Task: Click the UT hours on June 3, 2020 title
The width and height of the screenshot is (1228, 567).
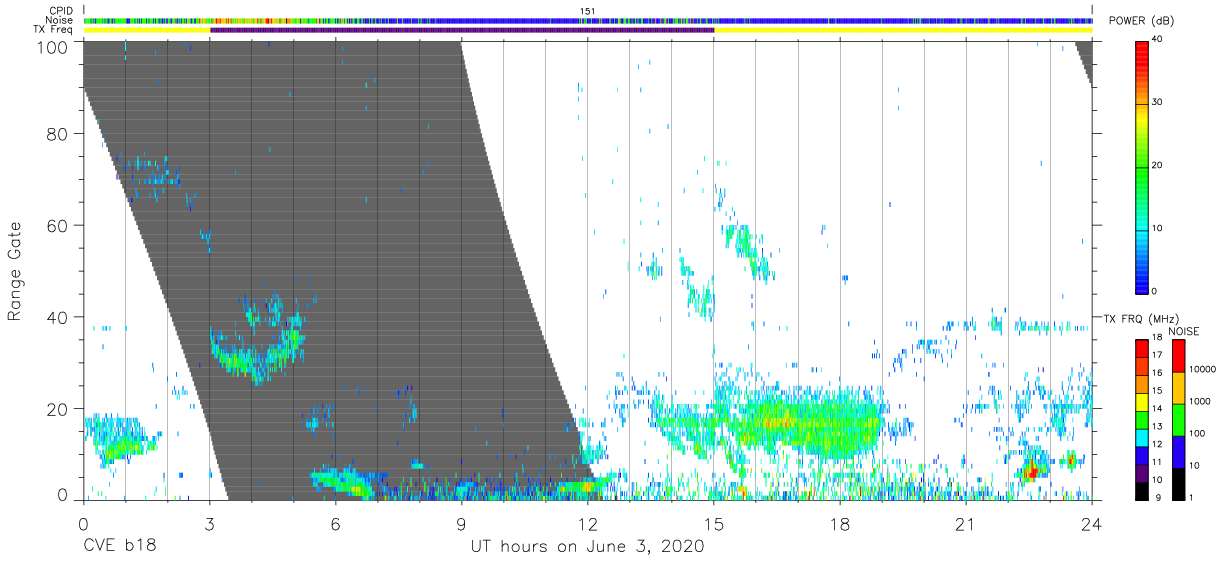Action: (587, 547)
